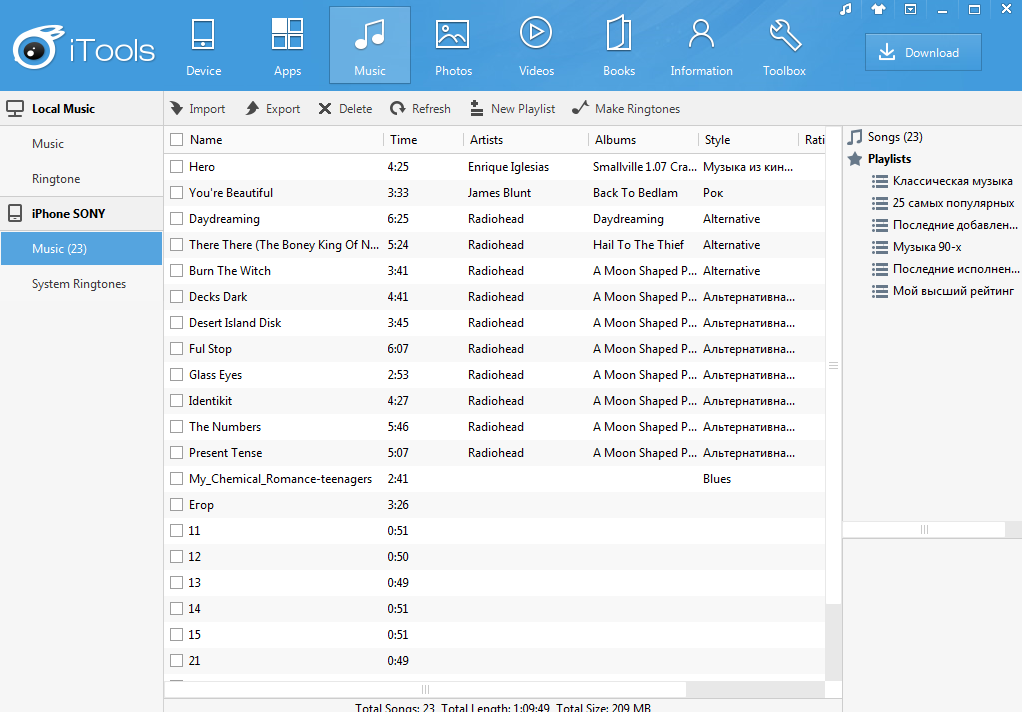Open the Device section icon

(x=203, y=35)
